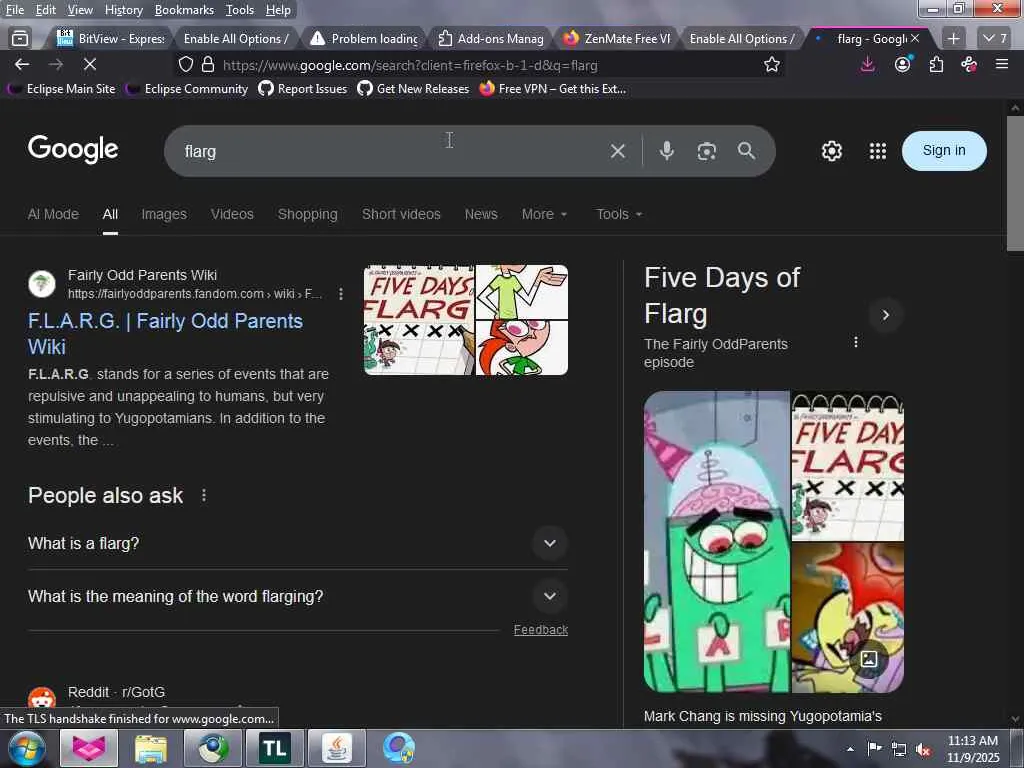Open the File menu
Image resolution: width=1024 pixels, height=768 pixels.
pos(15,10)
